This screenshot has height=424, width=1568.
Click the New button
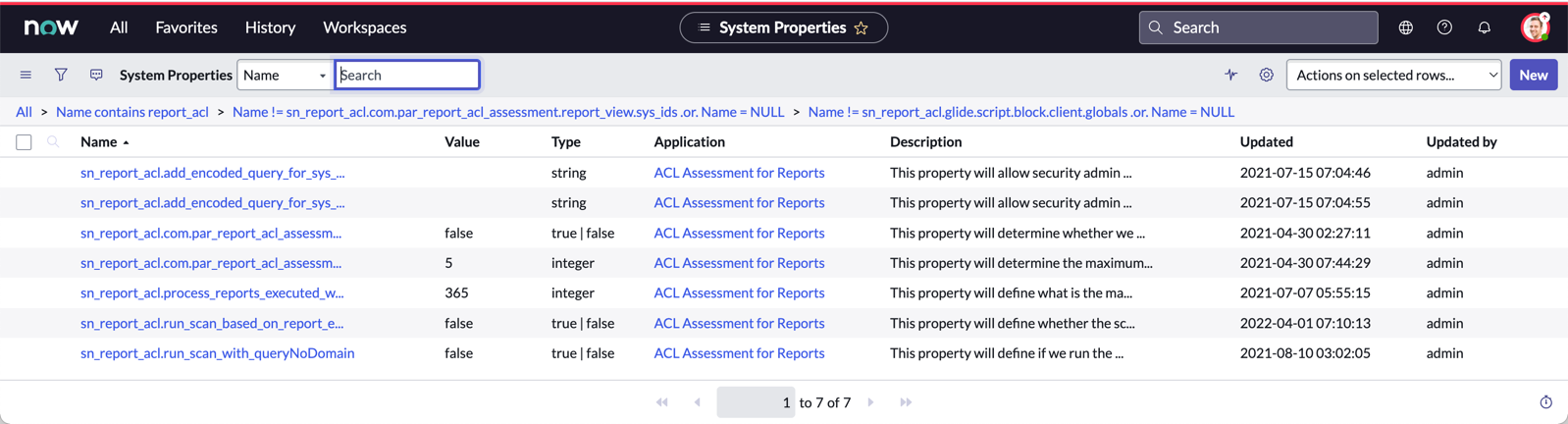click(1533, 75)
